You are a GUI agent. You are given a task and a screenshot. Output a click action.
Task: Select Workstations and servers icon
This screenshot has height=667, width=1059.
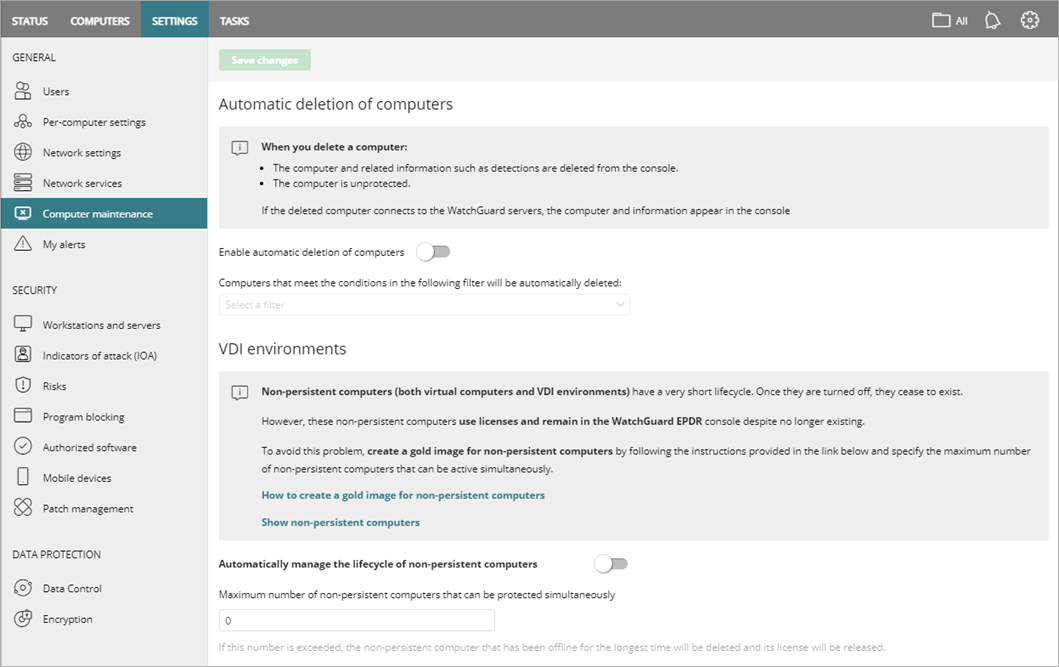point(23,323)
